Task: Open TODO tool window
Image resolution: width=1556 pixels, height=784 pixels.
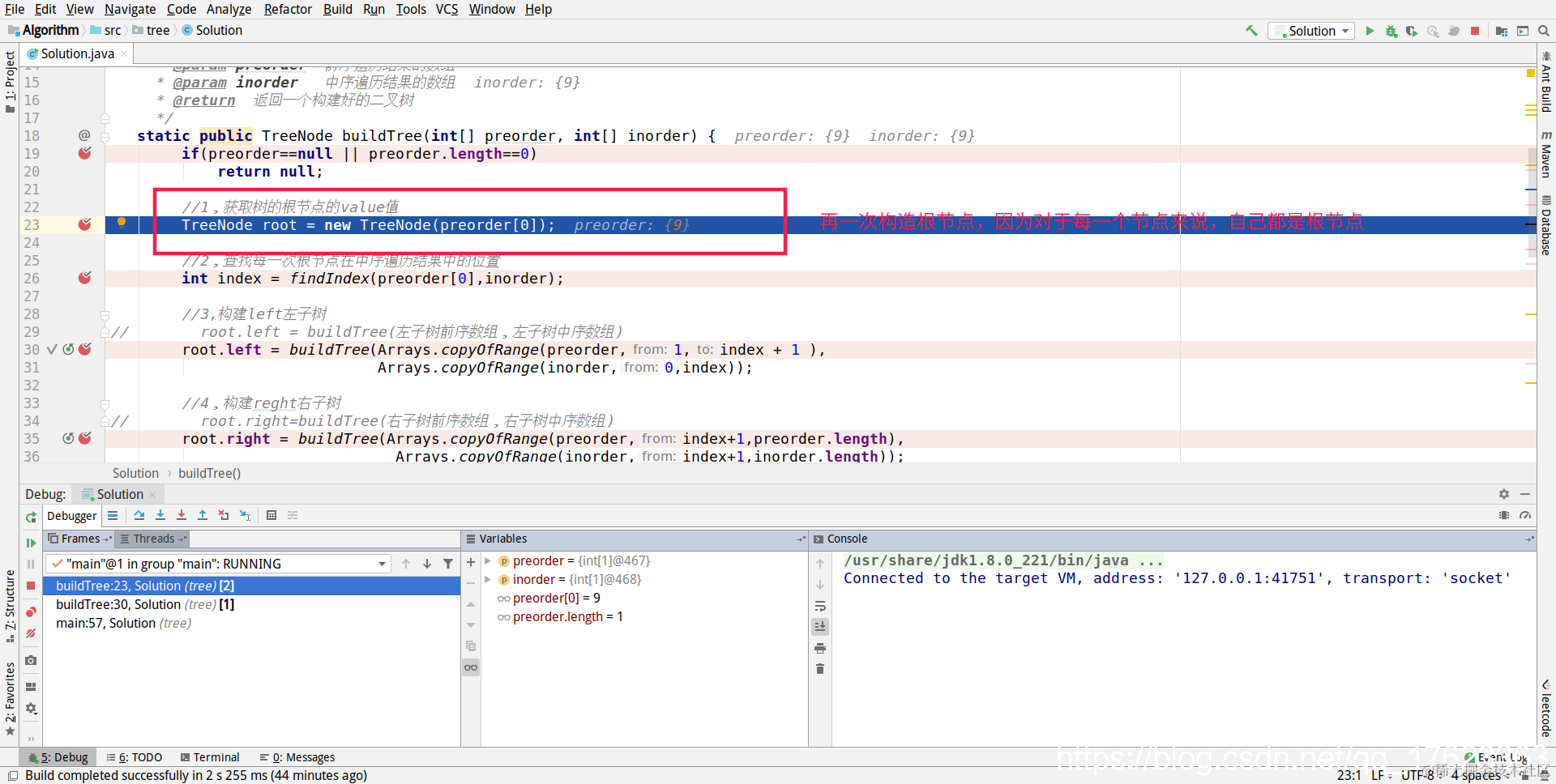Action: click(x=135, y=757)
